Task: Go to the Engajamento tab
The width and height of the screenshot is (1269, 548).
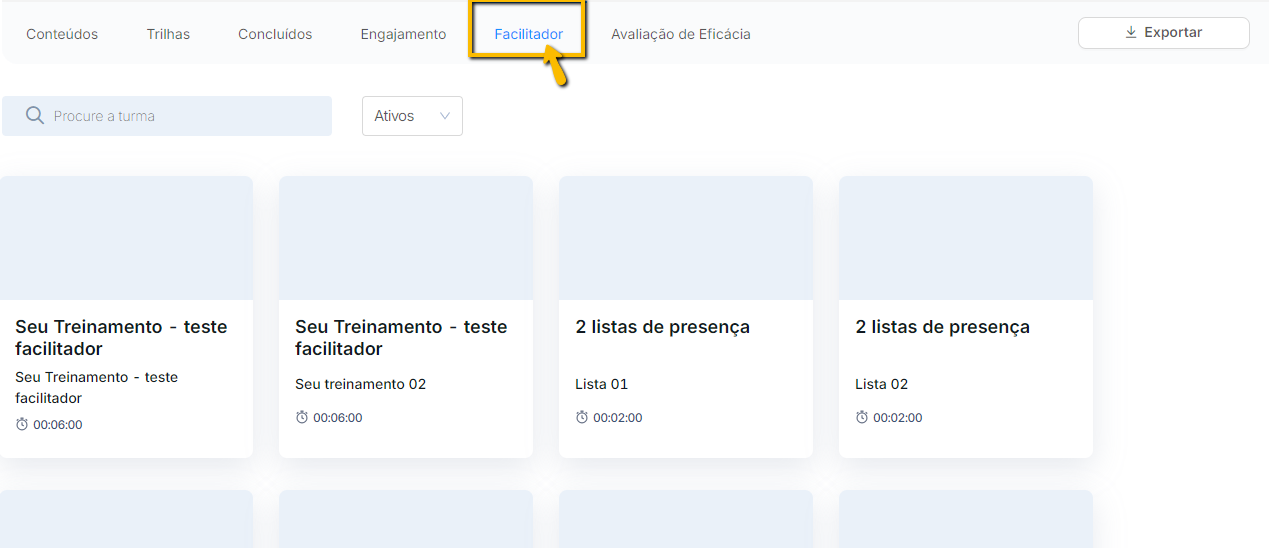Action: coord(403,34)
